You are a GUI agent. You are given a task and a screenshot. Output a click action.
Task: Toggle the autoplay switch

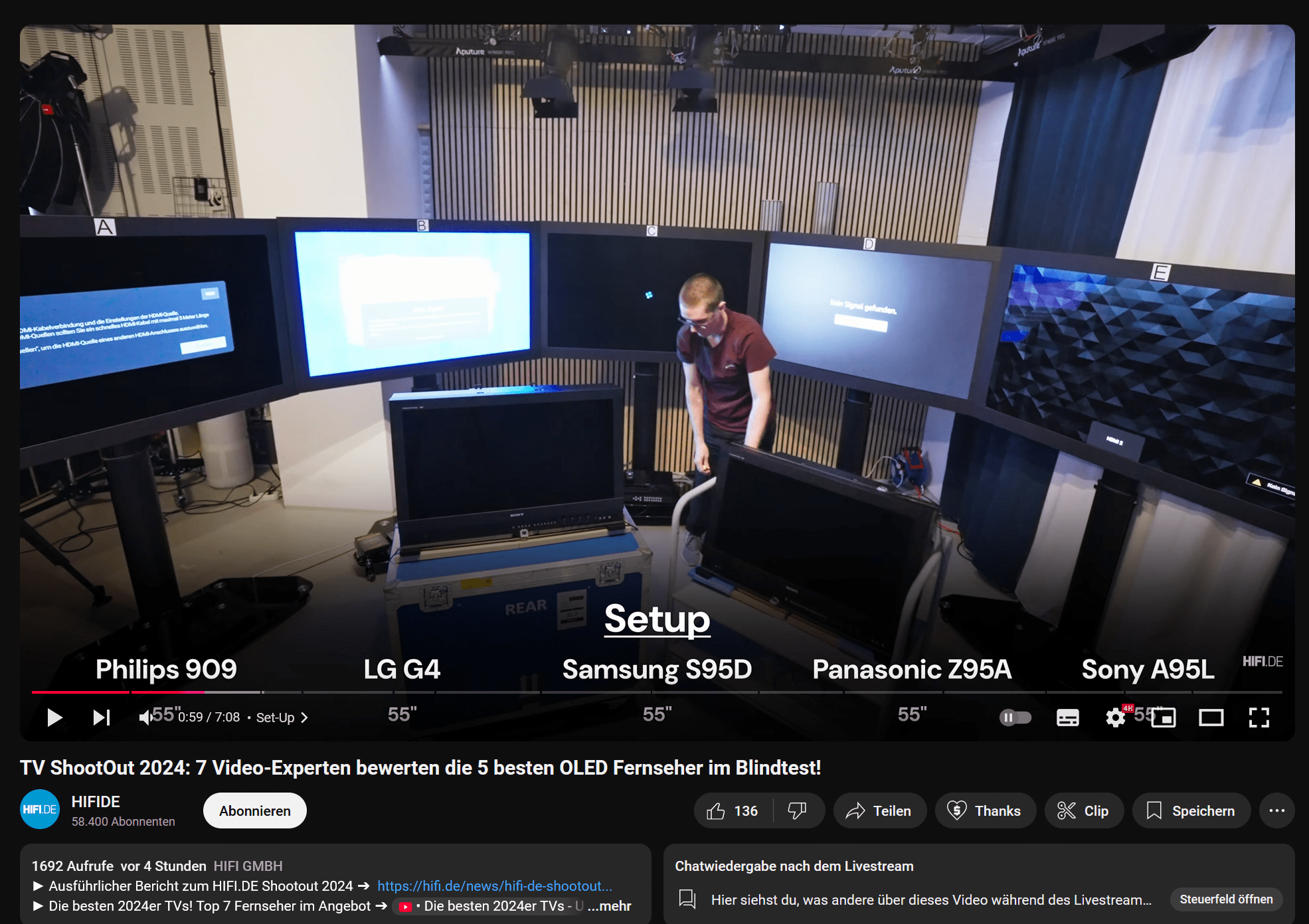pos(1015,718)
